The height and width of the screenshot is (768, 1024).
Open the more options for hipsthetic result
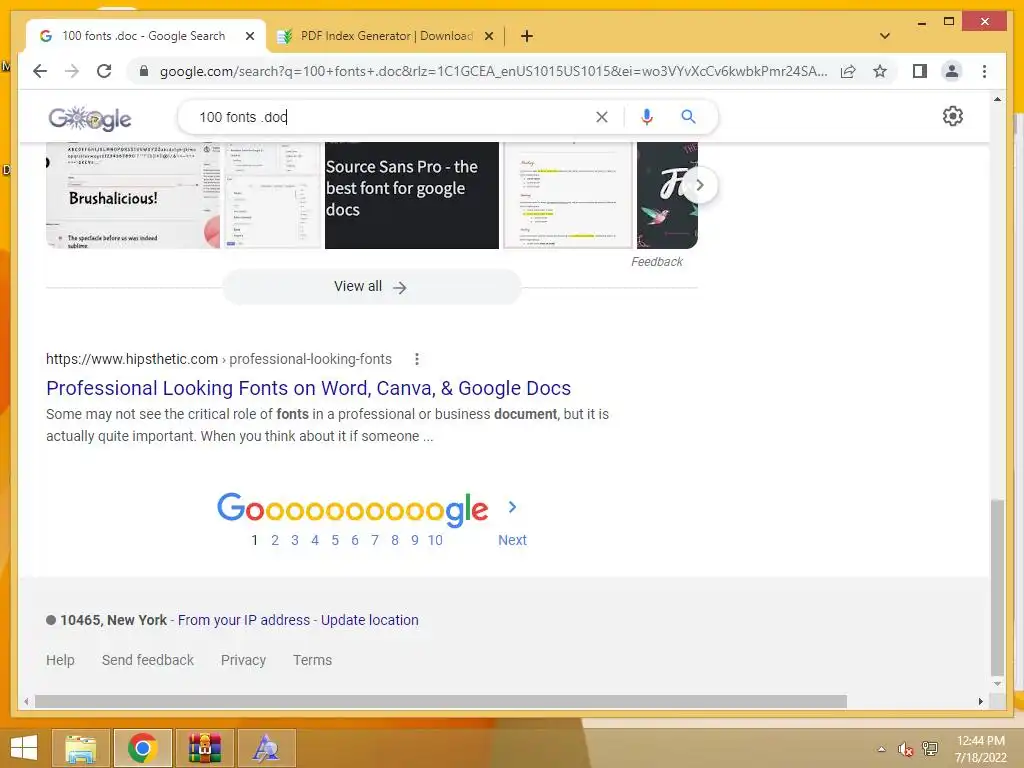(x=417, y=359)
